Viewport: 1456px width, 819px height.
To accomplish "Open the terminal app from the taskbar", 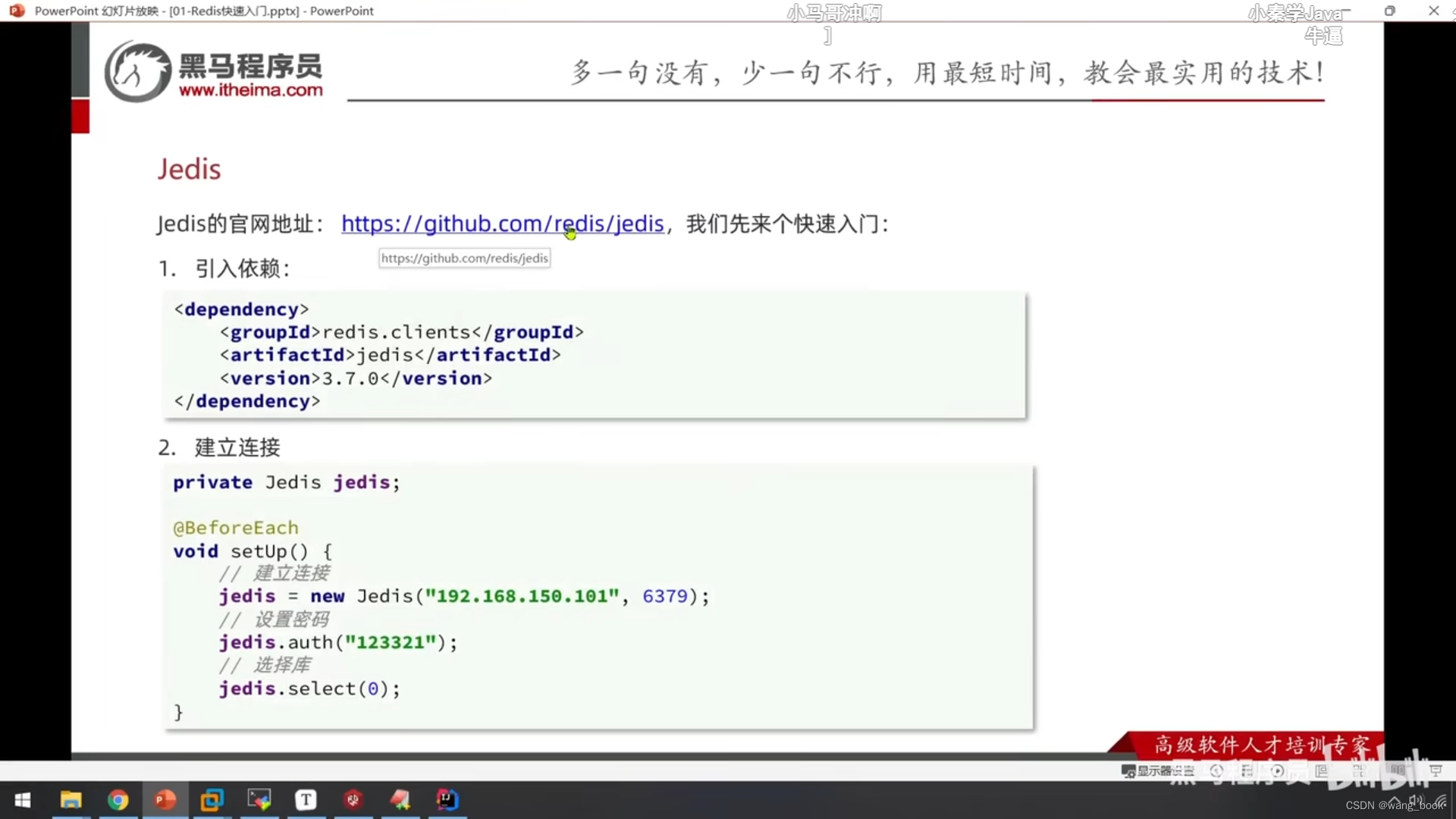I will tap(259, 800).
